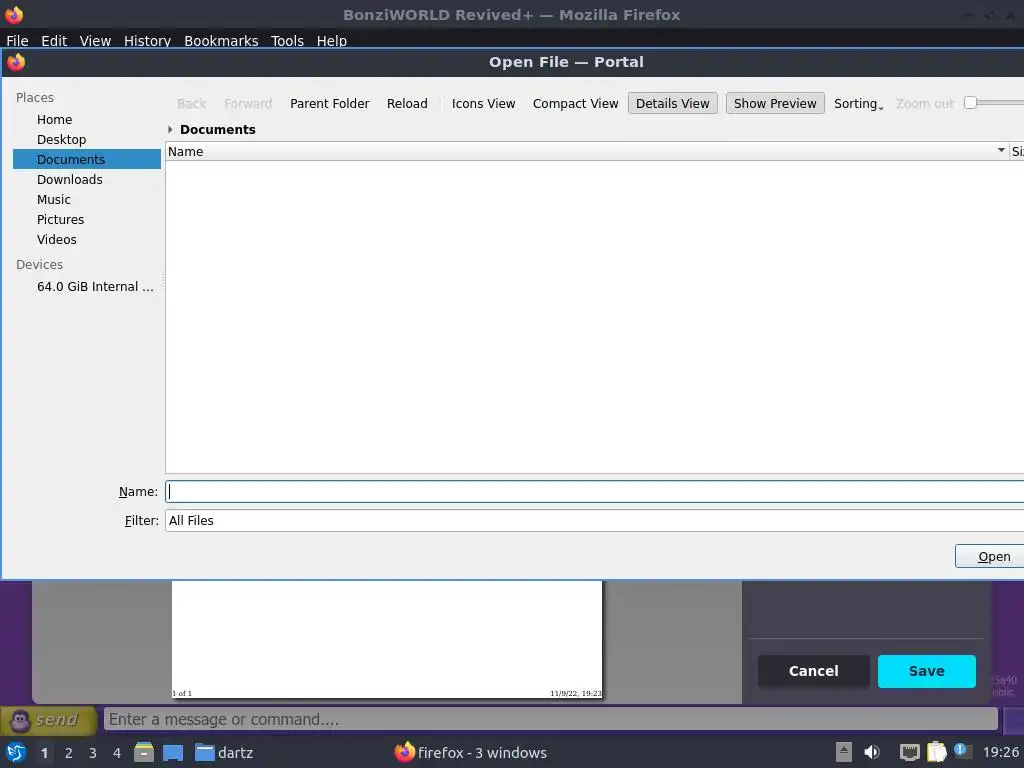Switch to virtual desktop 3
This screenshot has height=768, width=1024.
click(93, 753)
